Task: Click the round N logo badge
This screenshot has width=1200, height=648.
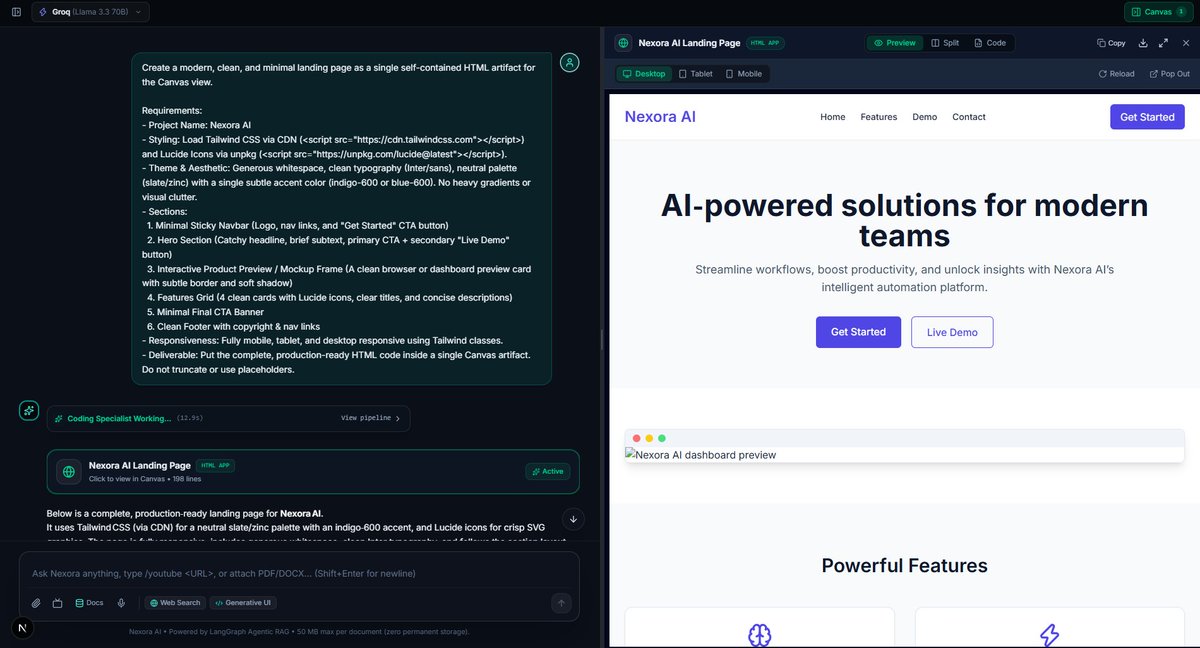Action: (x=23, y=627)
